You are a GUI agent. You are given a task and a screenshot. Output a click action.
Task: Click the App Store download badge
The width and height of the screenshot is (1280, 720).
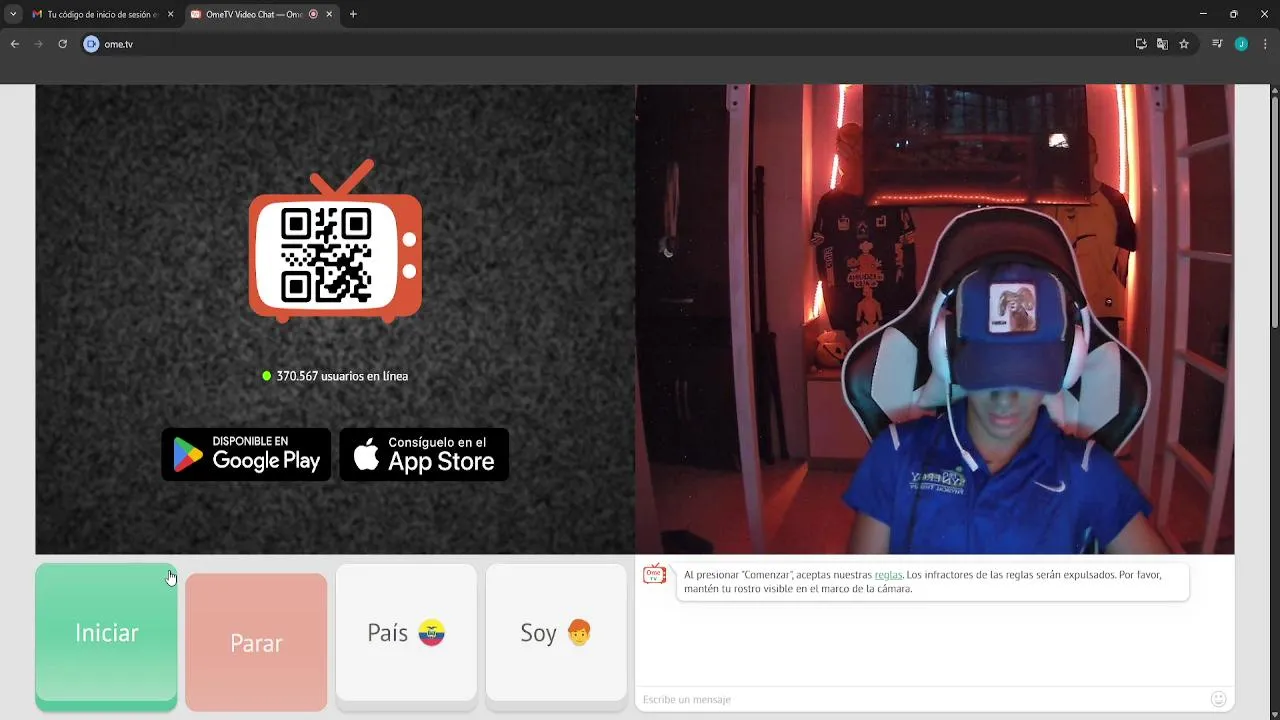click(x=424, y=455)
